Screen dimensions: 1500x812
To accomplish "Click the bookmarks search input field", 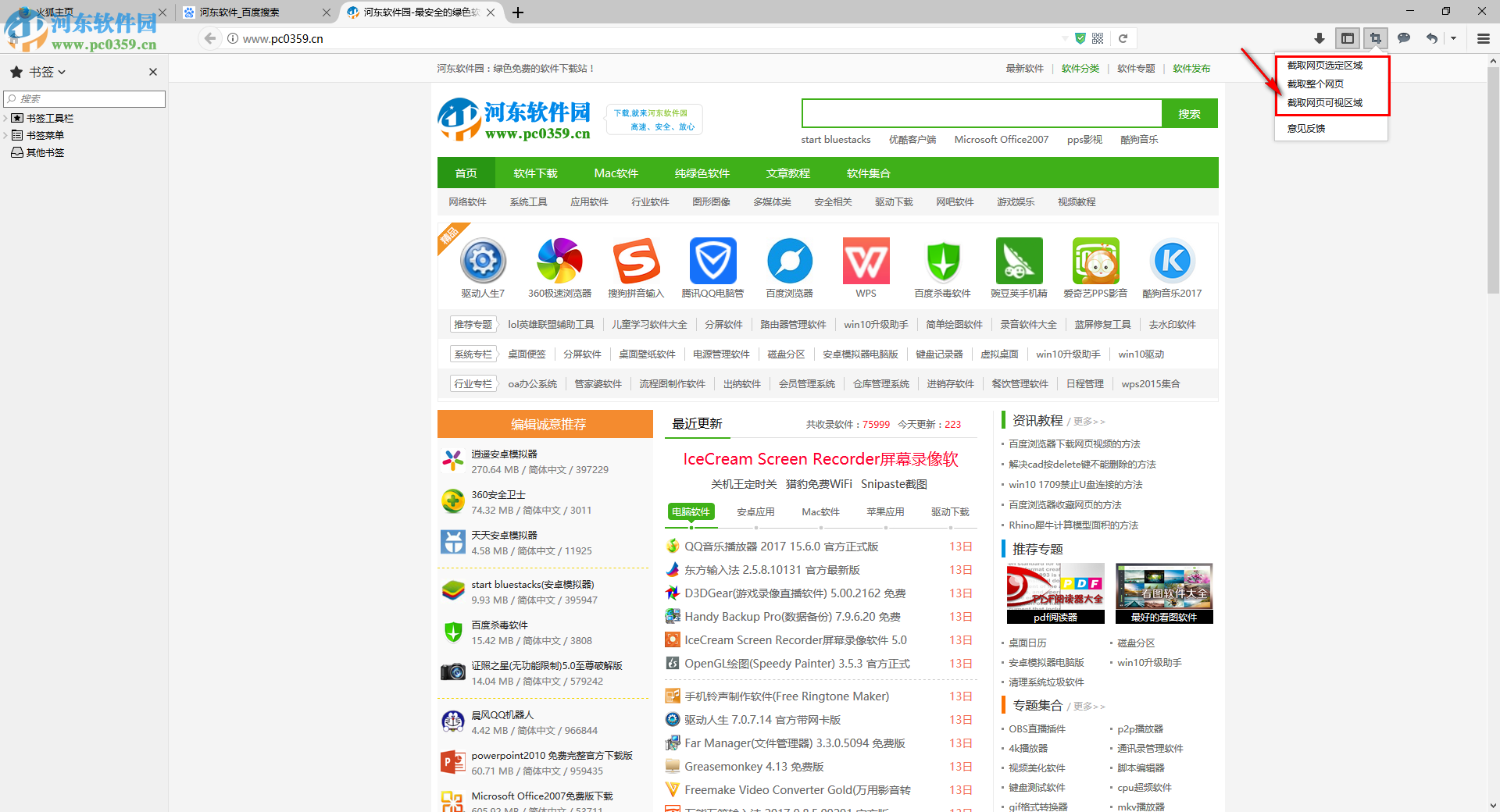I will (x=84, y=99).
